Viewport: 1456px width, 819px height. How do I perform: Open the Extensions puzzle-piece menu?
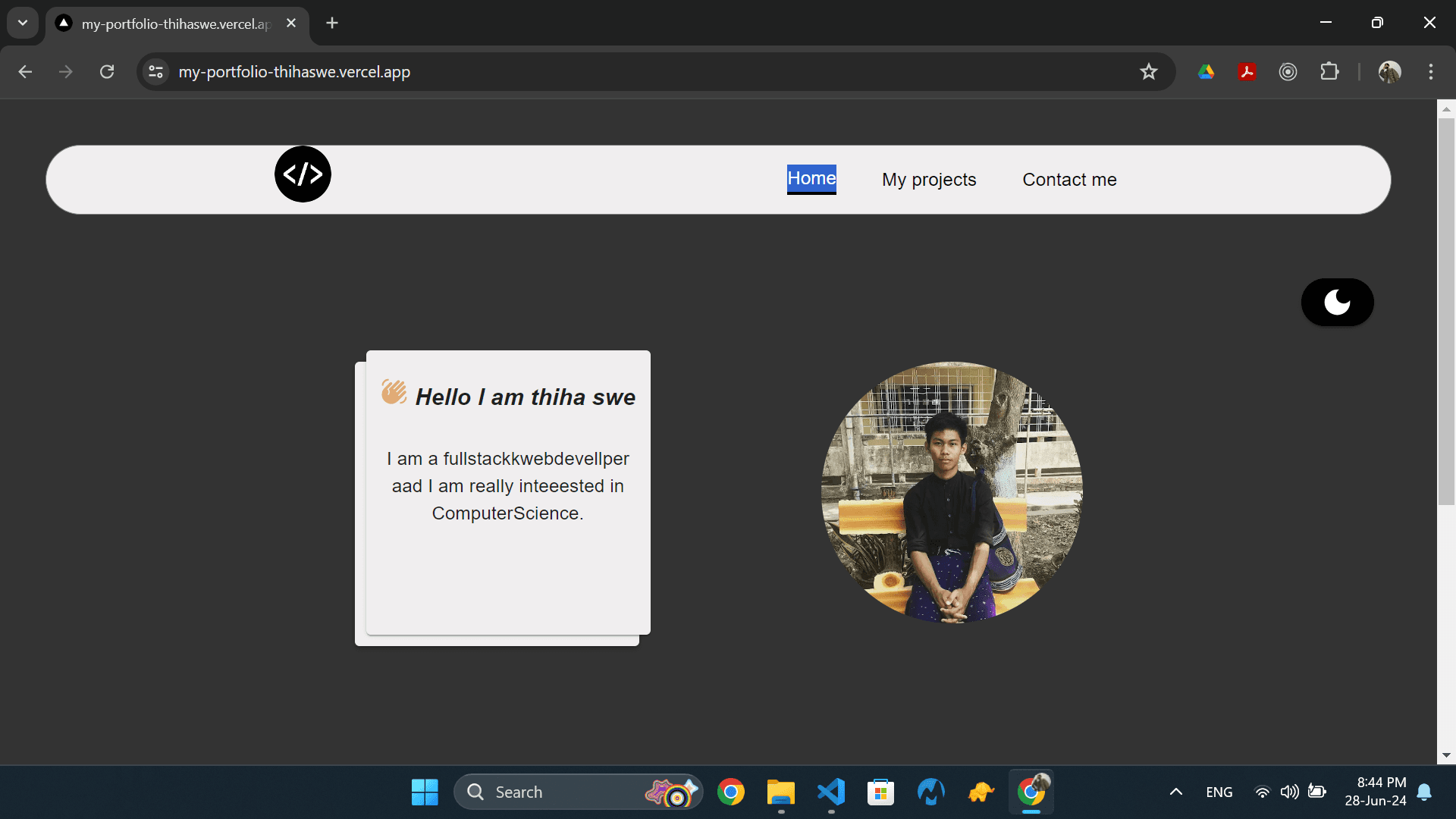[1329, 71]
